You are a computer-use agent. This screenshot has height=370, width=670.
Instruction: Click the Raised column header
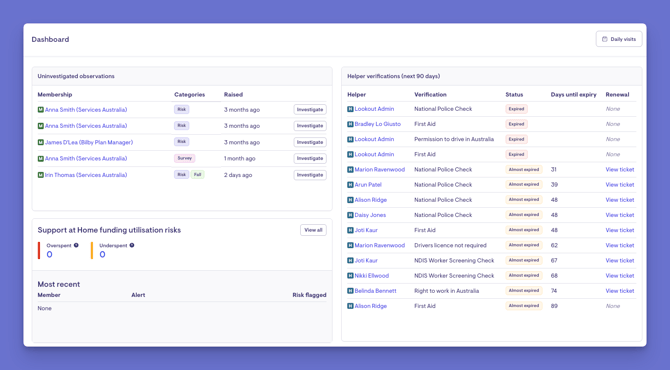tap(233, 94)
